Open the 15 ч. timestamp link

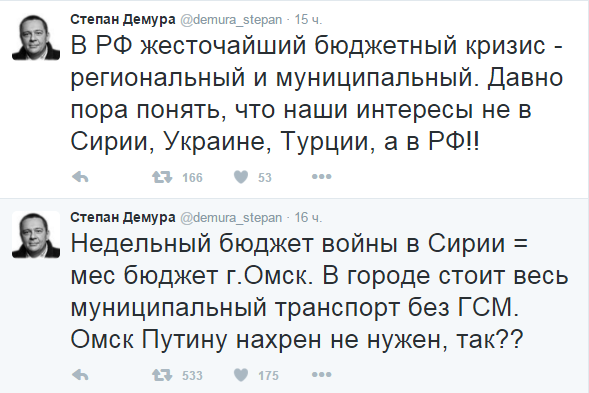click(308, 20)
